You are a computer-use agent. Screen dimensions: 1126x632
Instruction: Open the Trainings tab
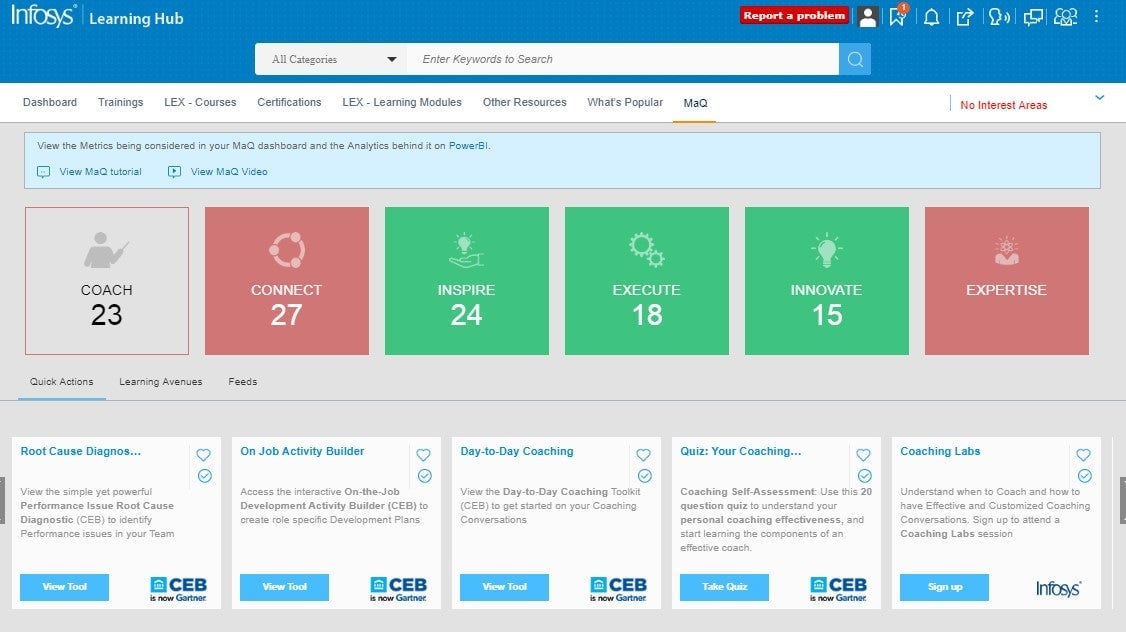coord(121,103)
